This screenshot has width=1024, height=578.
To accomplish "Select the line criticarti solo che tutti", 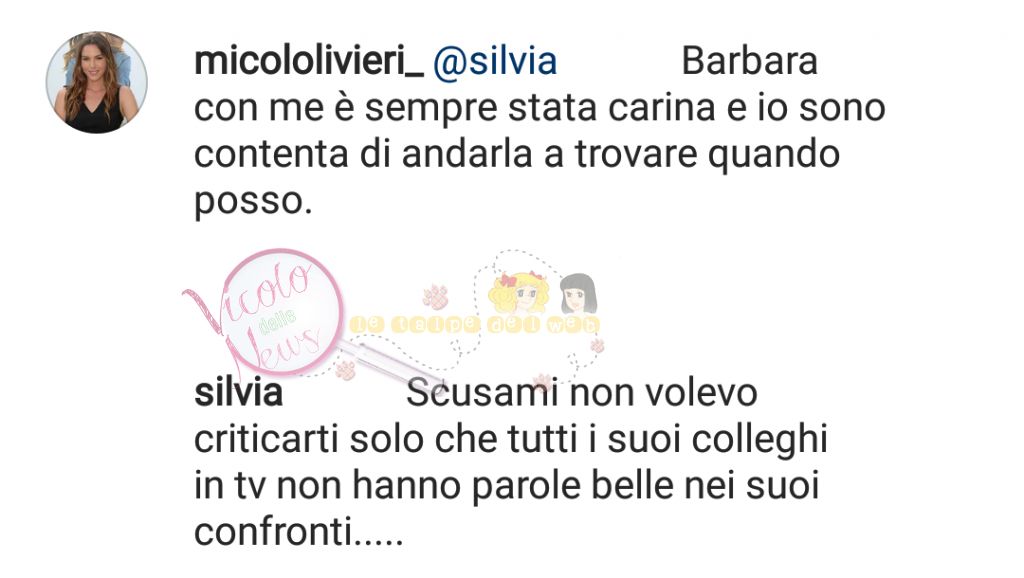I will click(511, 440).
